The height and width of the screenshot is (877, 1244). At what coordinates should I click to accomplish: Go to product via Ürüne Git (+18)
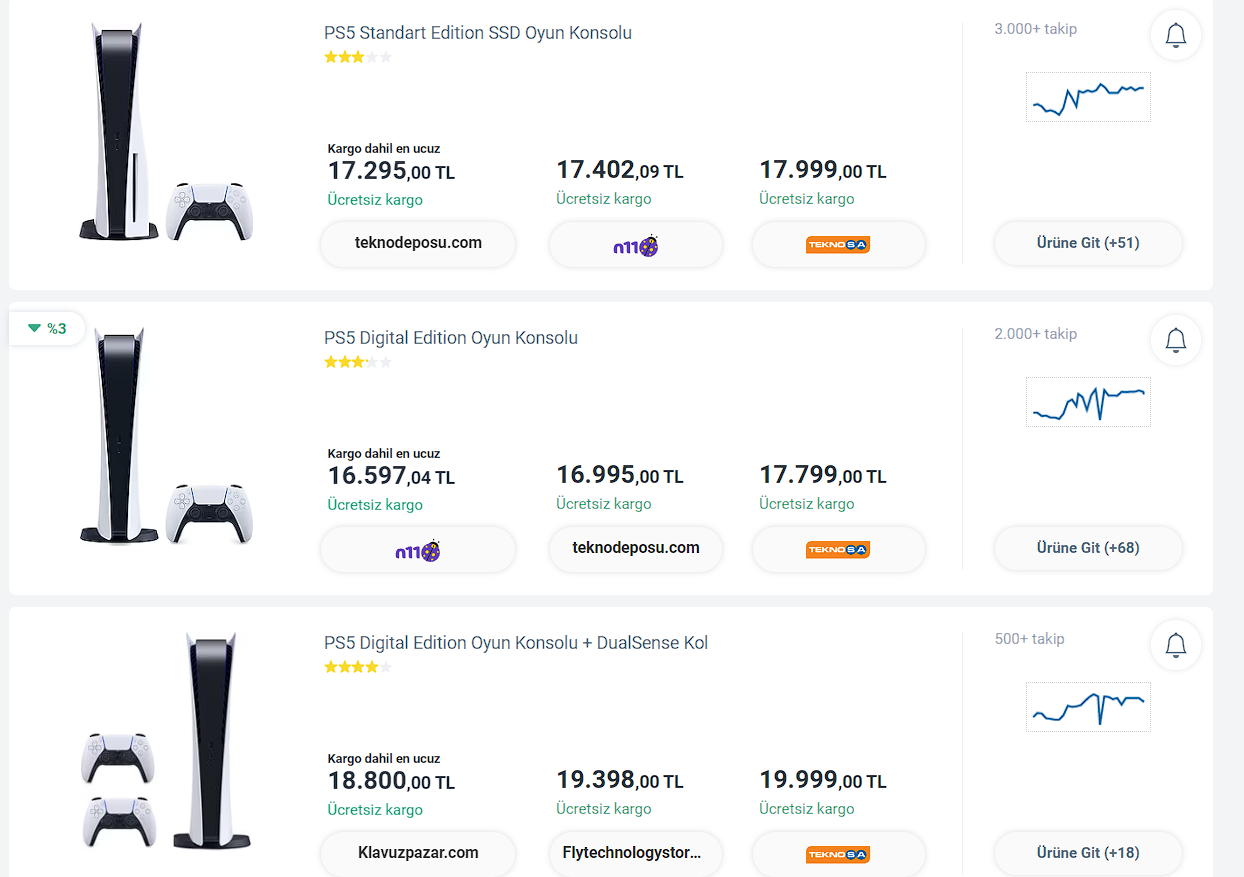[x=1088, y=853]
